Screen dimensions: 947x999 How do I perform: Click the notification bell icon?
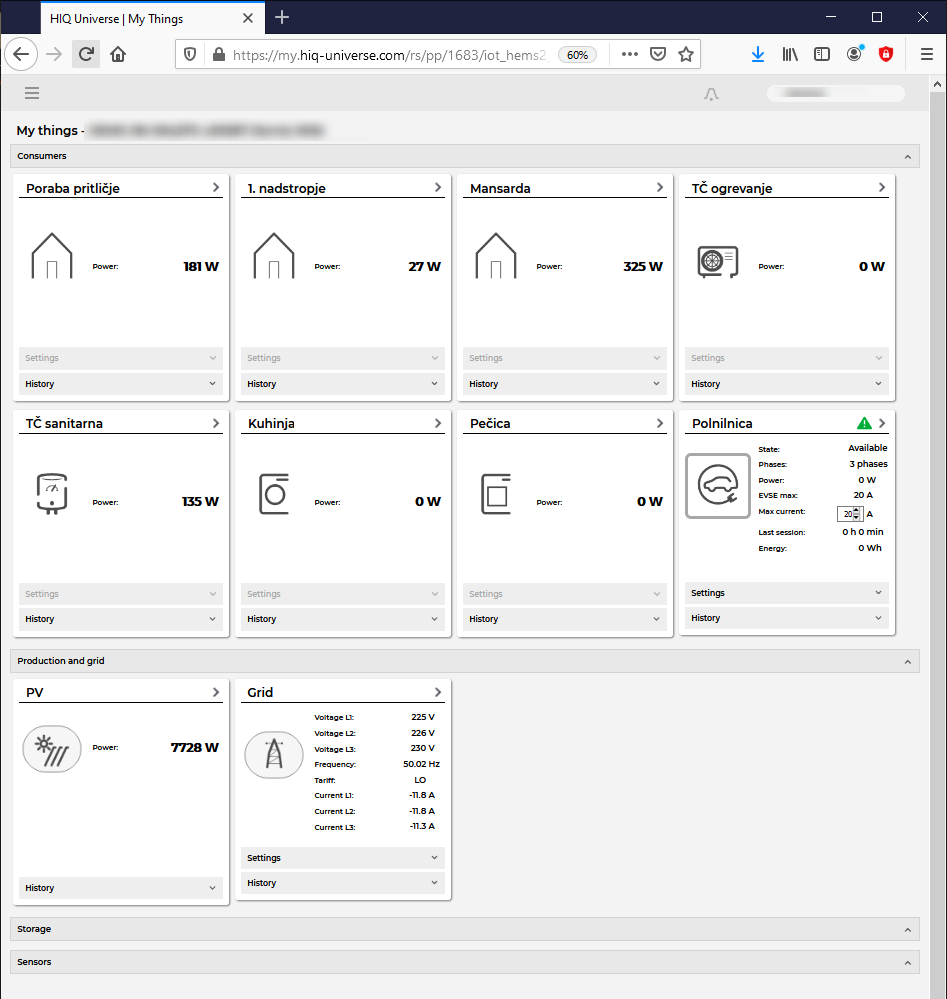(711, 94)
